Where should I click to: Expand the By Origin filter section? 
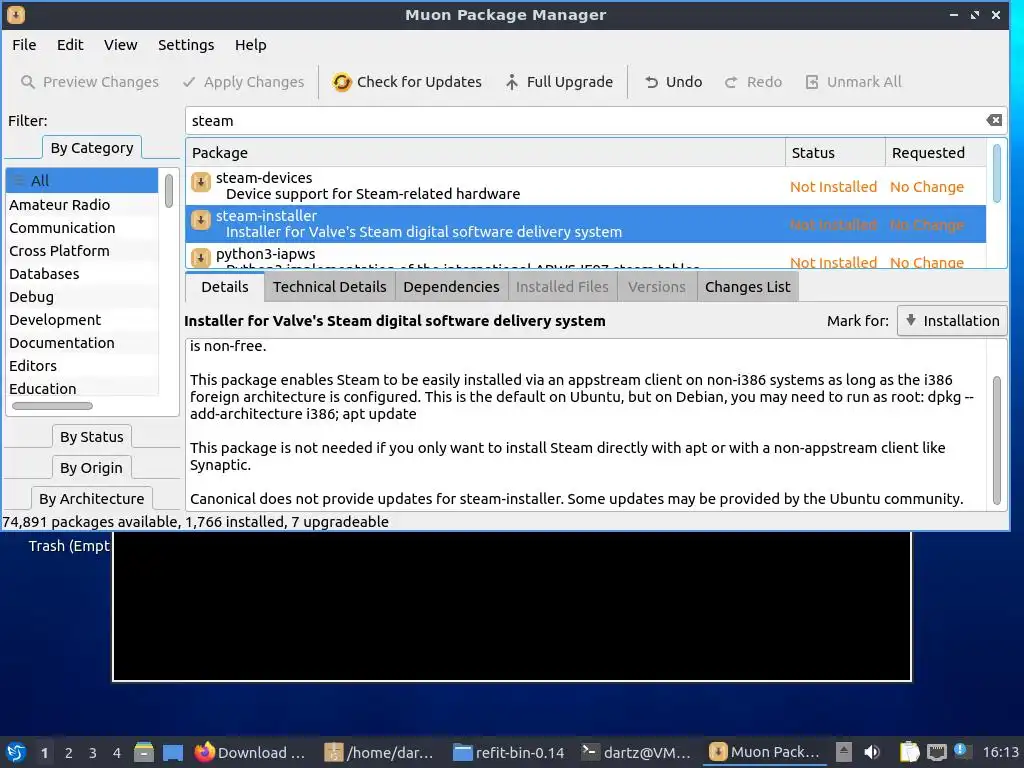(91, 468)
